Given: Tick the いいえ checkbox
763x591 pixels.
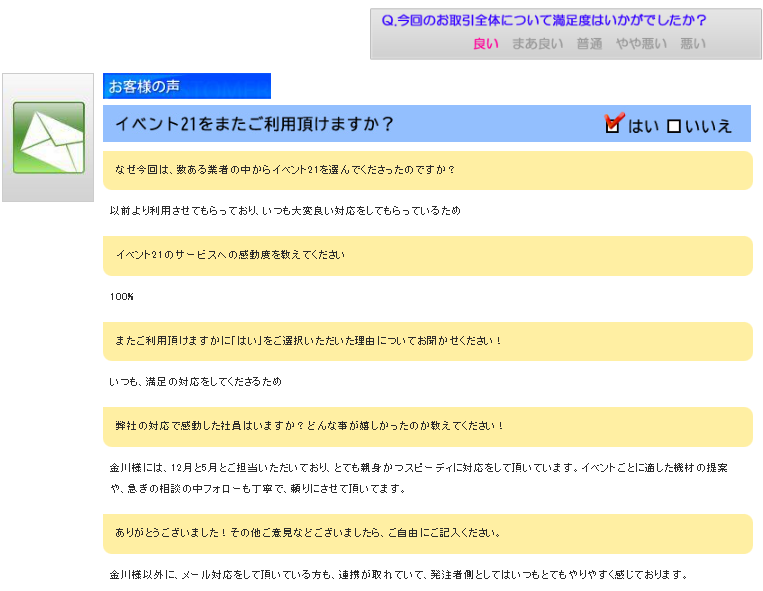Looking at the screenshot, I should click(x=674, y=126).
